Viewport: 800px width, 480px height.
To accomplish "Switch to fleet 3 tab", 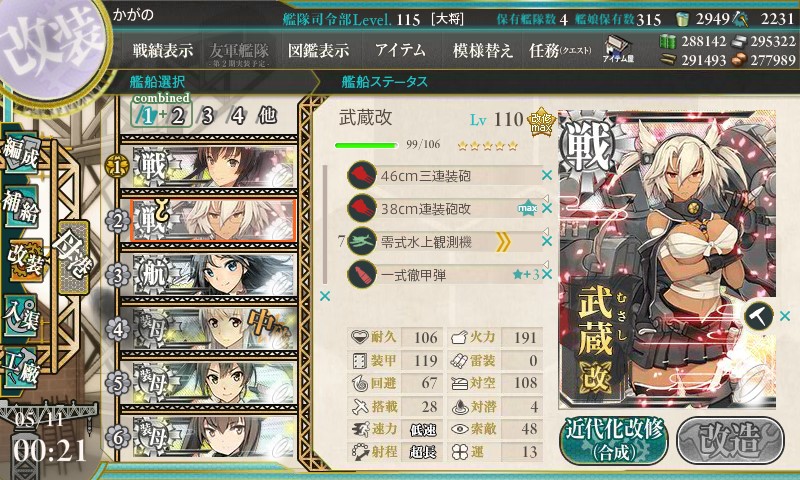I will (207, 116).
